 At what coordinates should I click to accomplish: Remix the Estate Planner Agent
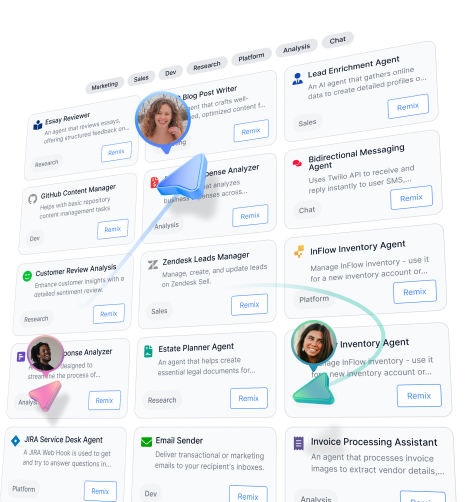249,398
